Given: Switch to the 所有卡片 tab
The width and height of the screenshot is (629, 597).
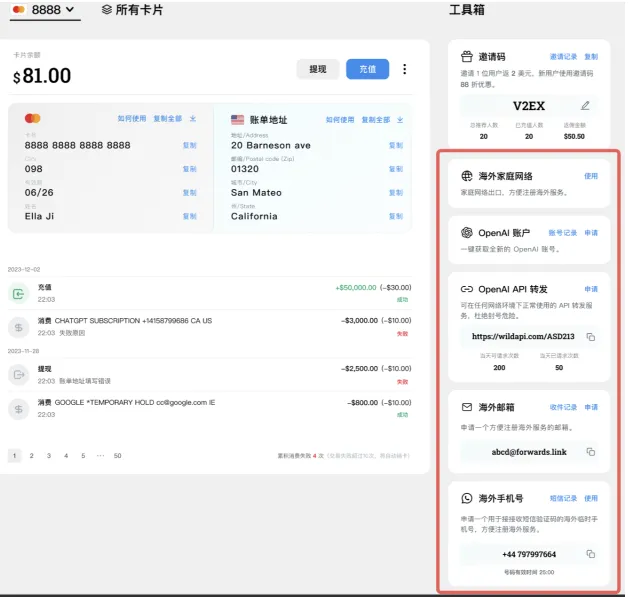Looking at the screenshot, I should [x=132, y=10].
